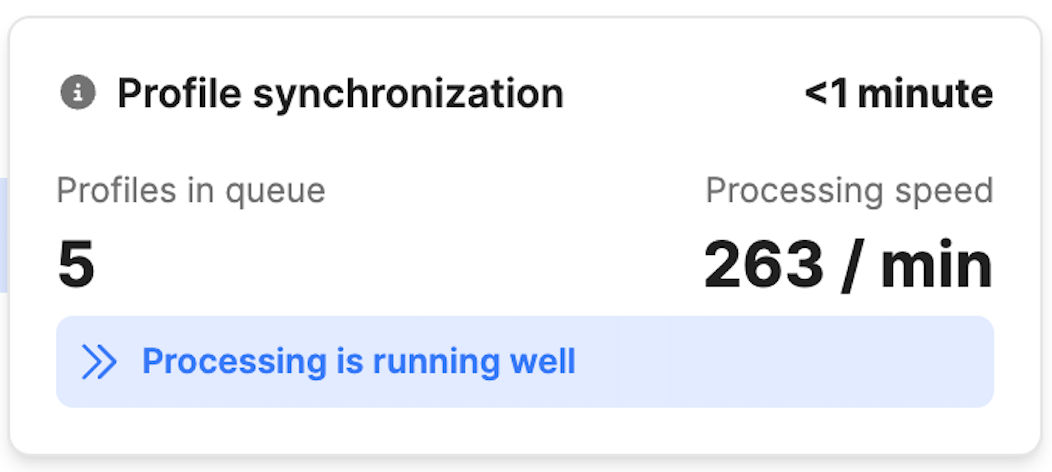This screenshot has height=472, width=1052.
Task: Click empty right side of blue status banner
Action: (800, 361)
